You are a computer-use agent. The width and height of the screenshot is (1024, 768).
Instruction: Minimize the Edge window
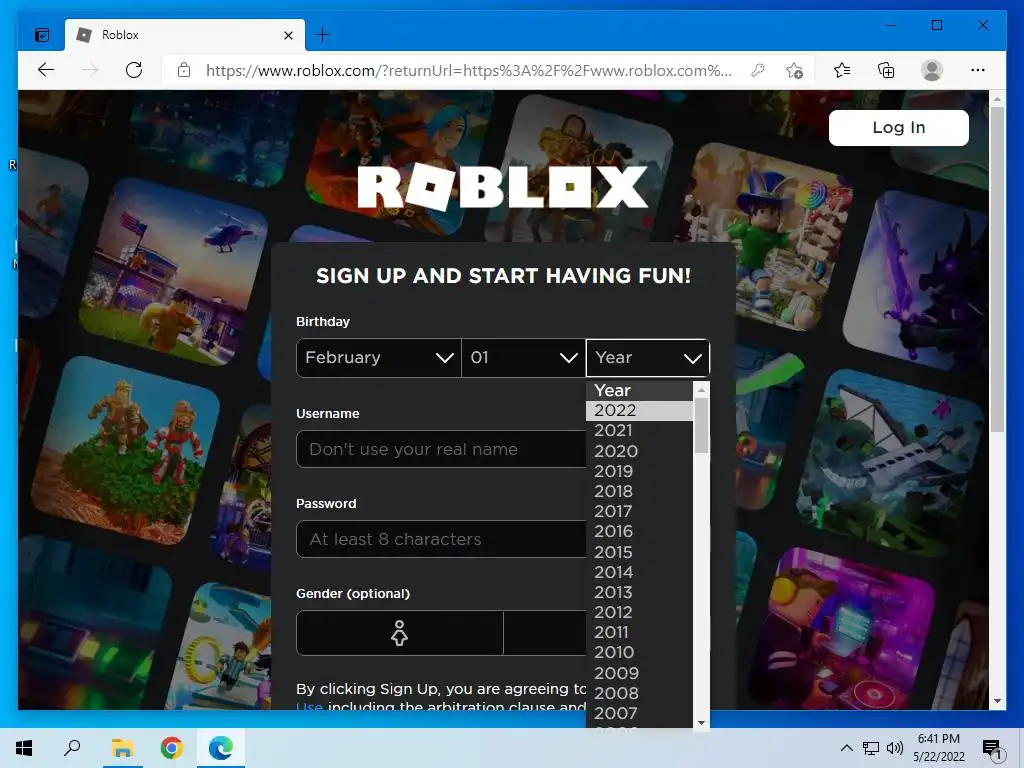[891, 25]
